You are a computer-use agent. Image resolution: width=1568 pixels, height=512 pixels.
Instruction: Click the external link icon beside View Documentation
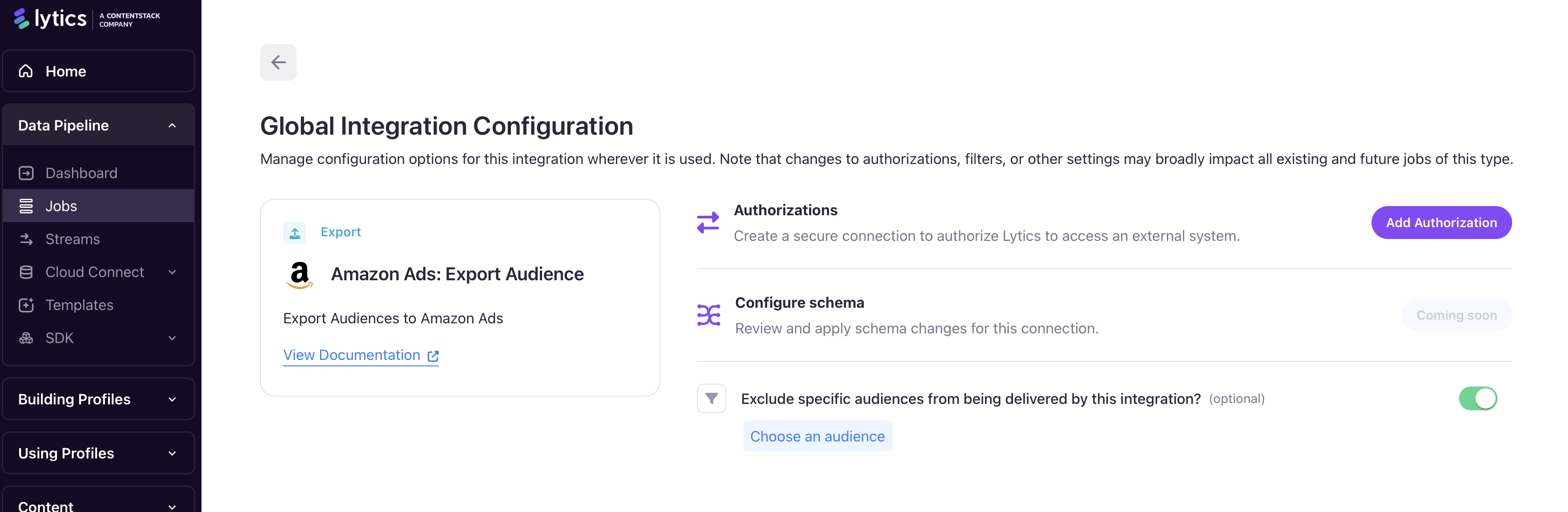(433, 356)
